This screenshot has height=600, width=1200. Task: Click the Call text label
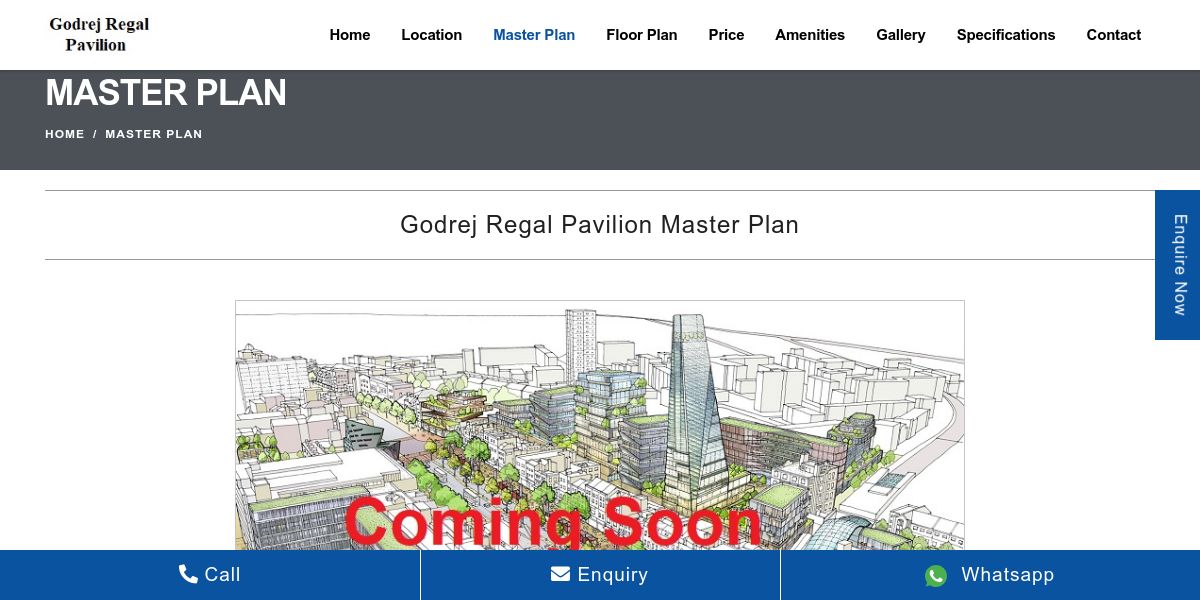coord(222,574)
